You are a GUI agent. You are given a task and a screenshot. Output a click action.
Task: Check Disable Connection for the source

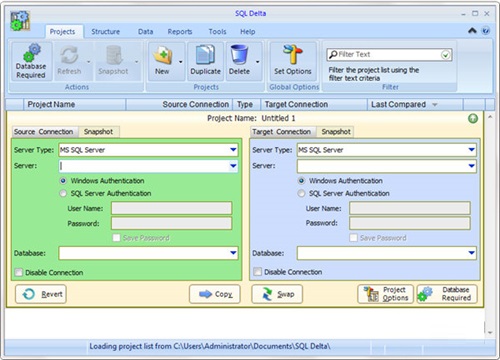coord(19,272)
